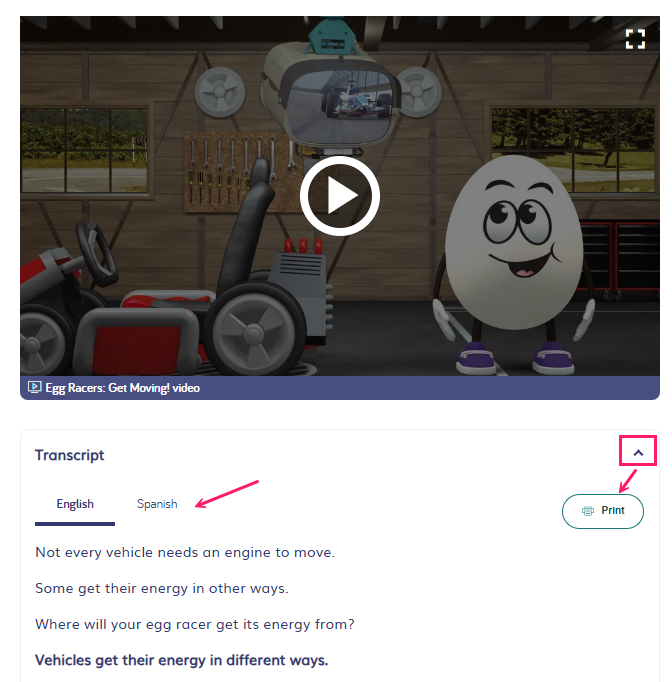Print the transcript
The height and width of the screenshot is (682, 672).
pyautogui.click(x=603, y=511)
